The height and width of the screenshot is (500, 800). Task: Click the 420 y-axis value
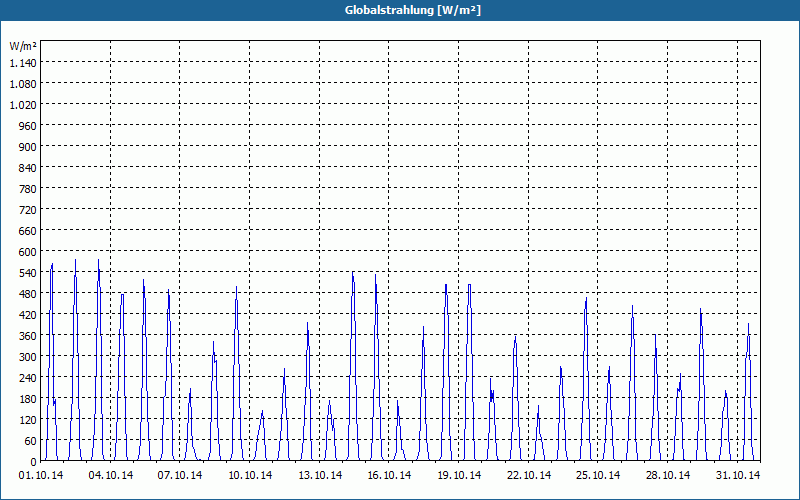point(28,315)
